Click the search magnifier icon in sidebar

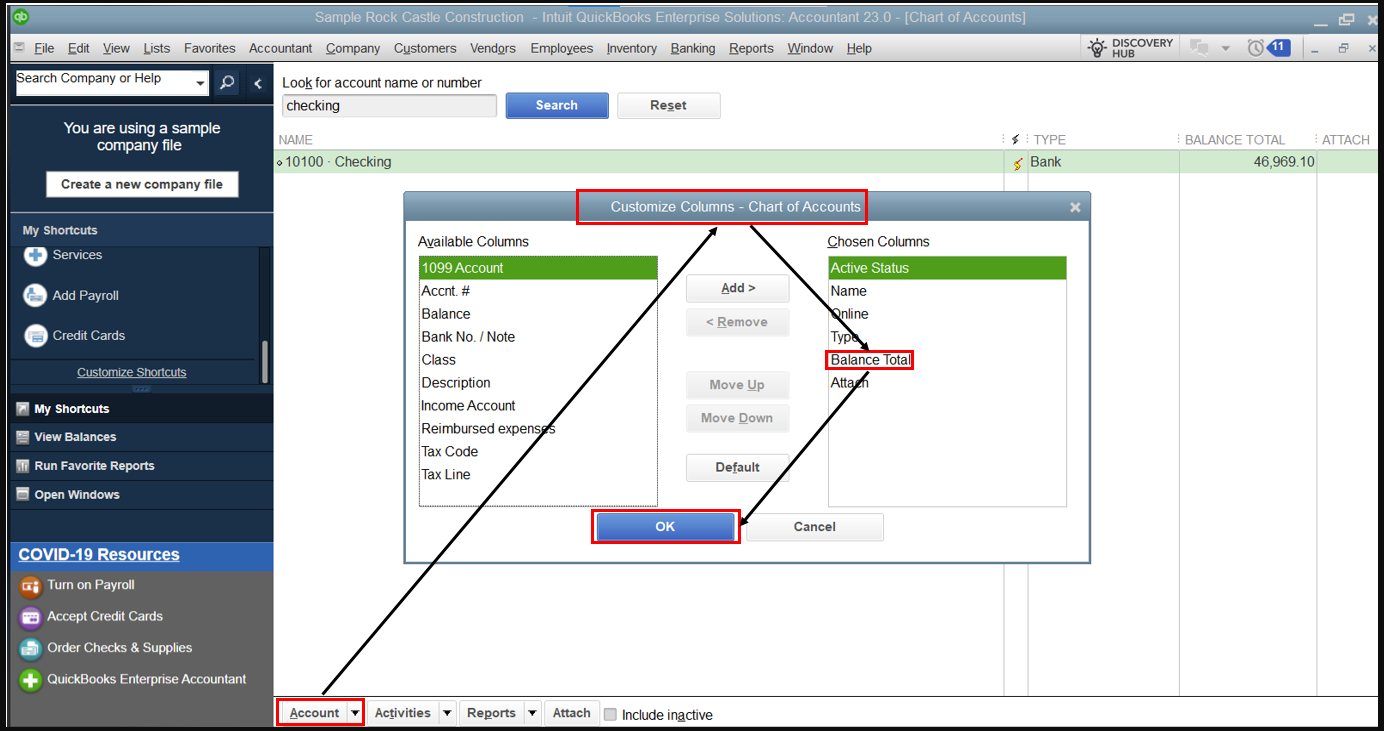click(x=227, y=83)
